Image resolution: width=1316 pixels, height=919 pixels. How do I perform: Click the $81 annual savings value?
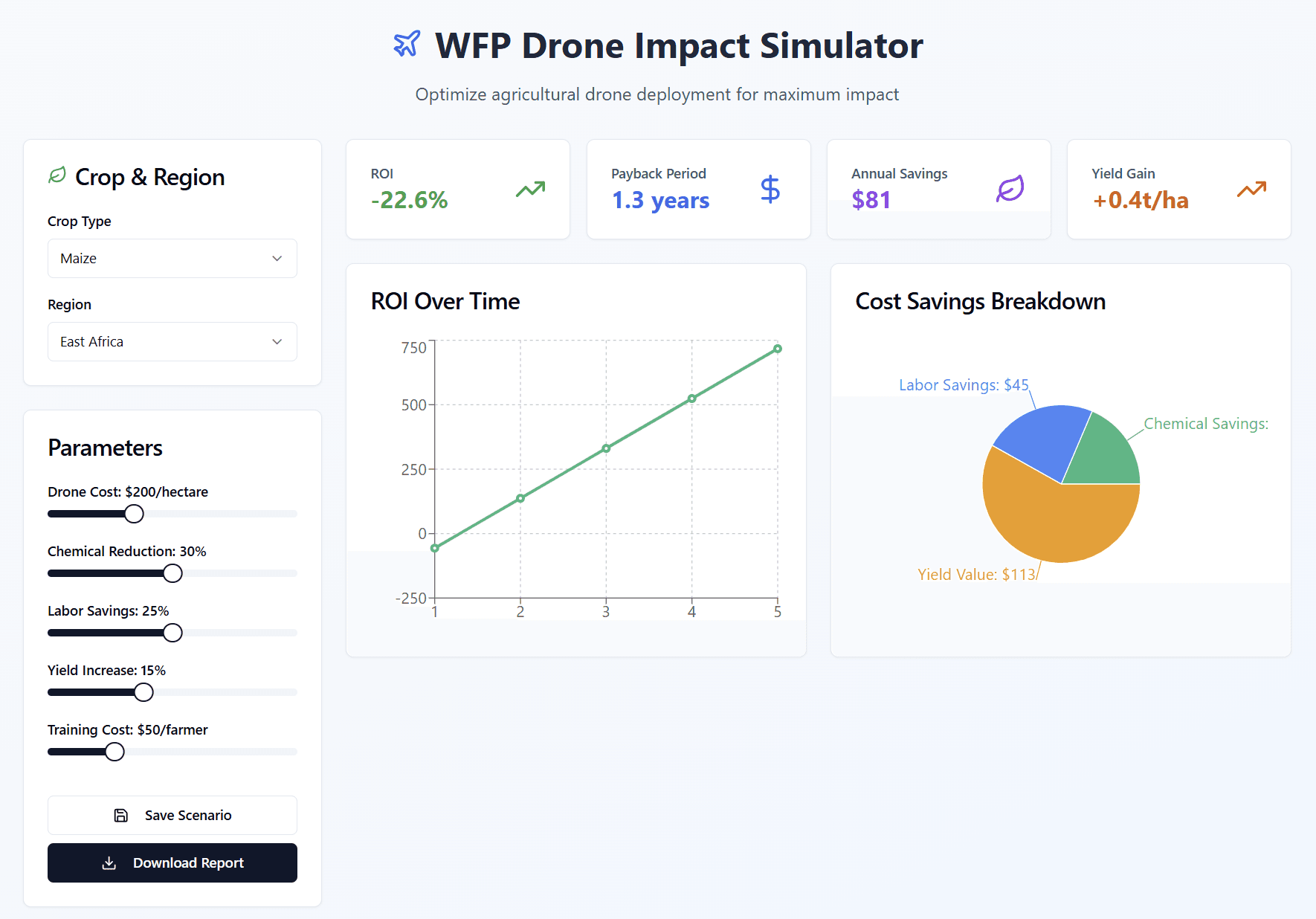[x=871, y=200]
